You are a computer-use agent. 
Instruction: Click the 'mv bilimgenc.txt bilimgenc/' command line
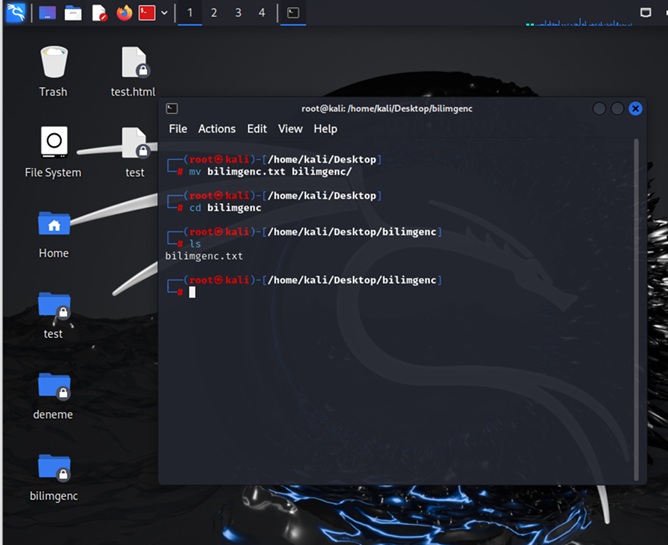coord(271,172)
